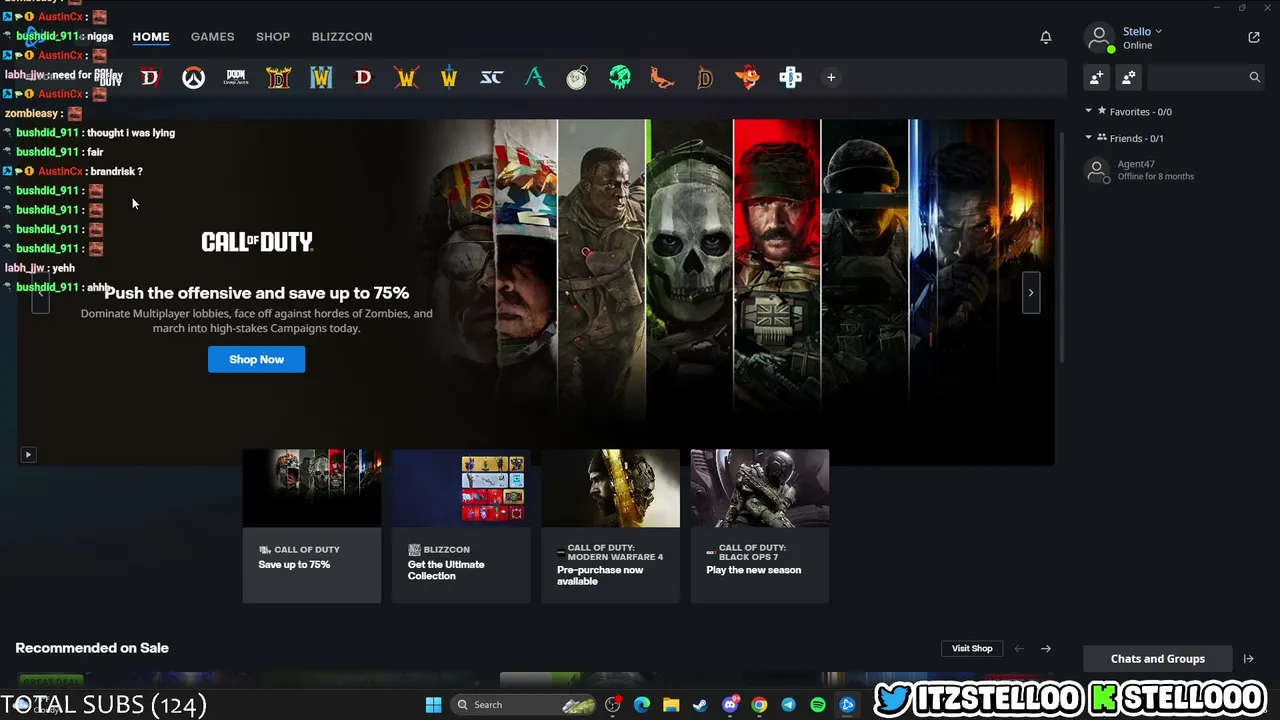The height and width of the screenshot is (720, 1280).
Task: Open the Diablo IV game icon
Action: tap(150, 77)
